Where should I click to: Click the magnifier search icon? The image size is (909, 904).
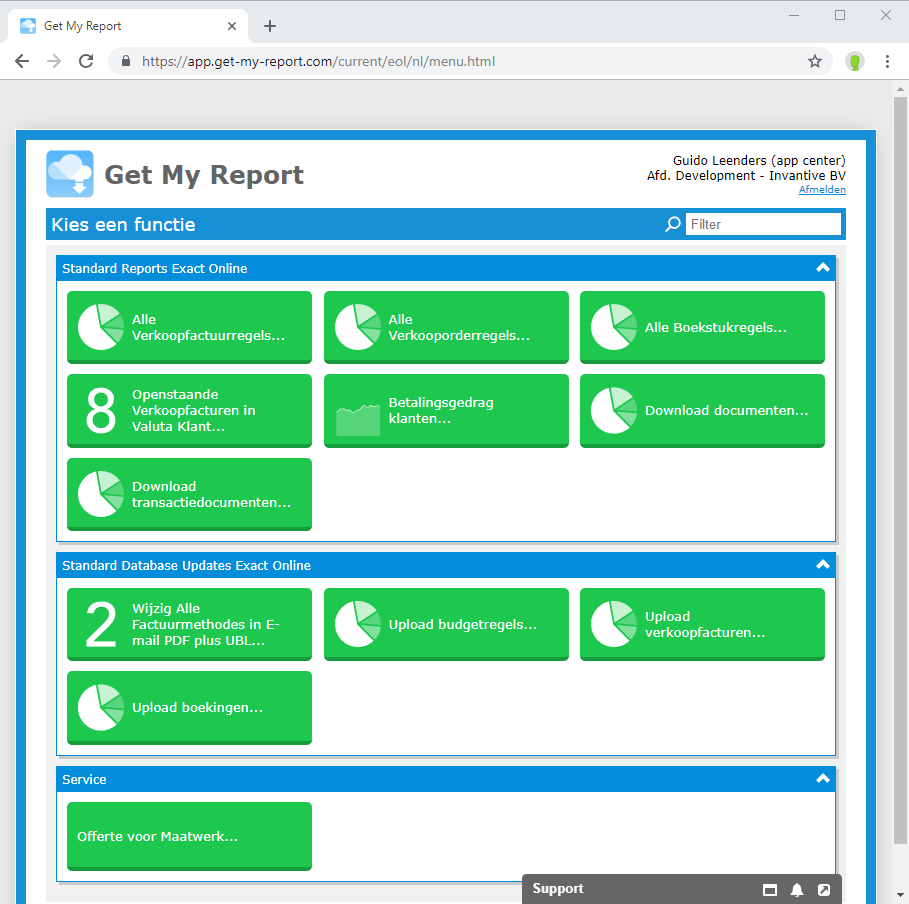[x=672, y=224]
